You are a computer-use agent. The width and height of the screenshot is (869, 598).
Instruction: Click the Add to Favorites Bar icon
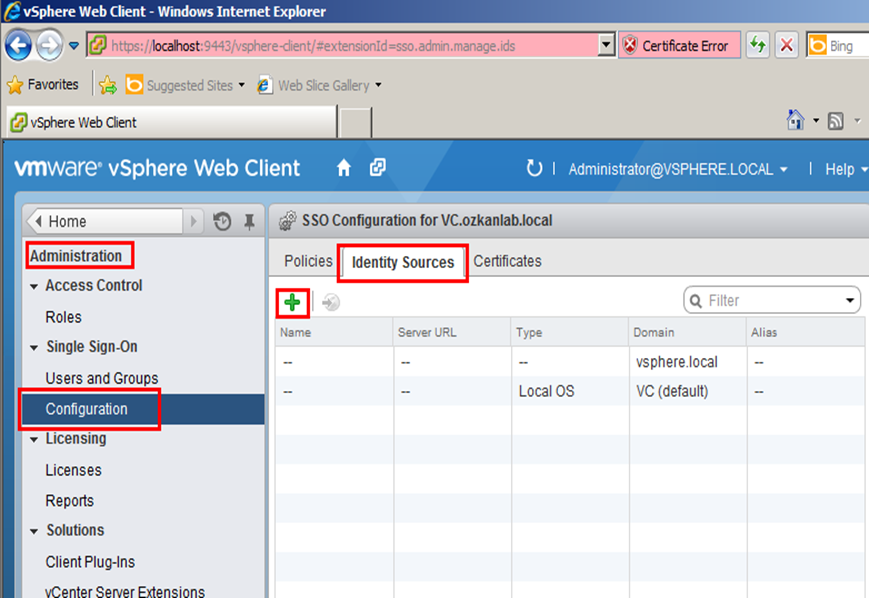(x=108, y=85)
